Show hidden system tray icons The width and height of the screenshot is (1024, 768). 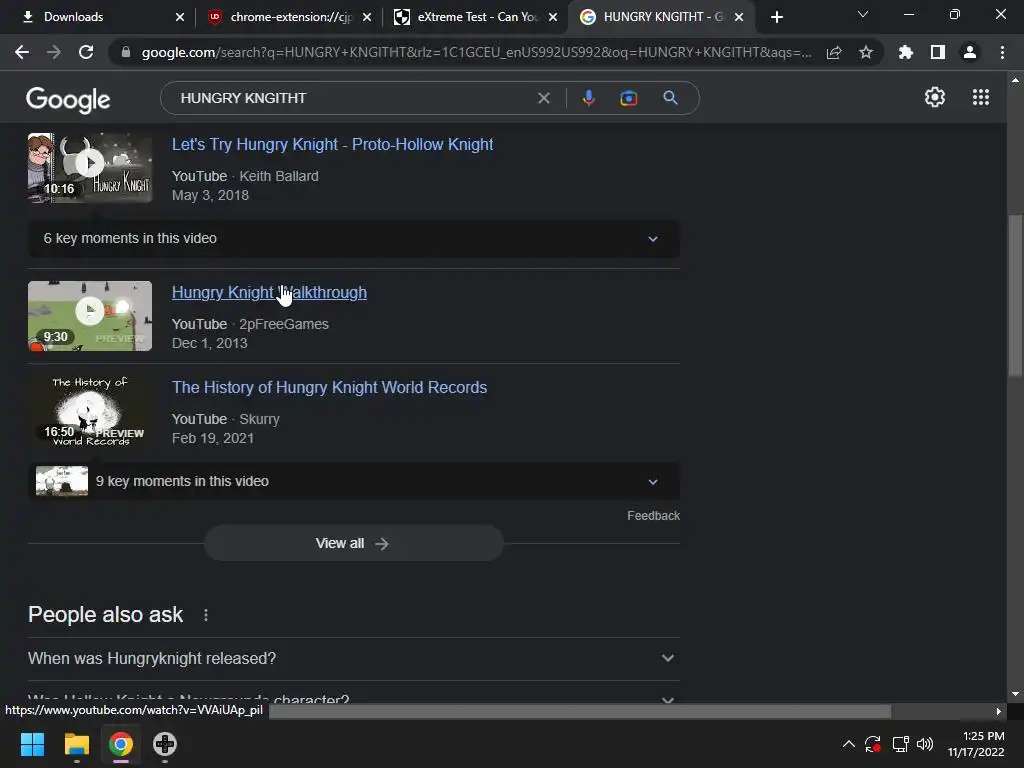point(848,744)
